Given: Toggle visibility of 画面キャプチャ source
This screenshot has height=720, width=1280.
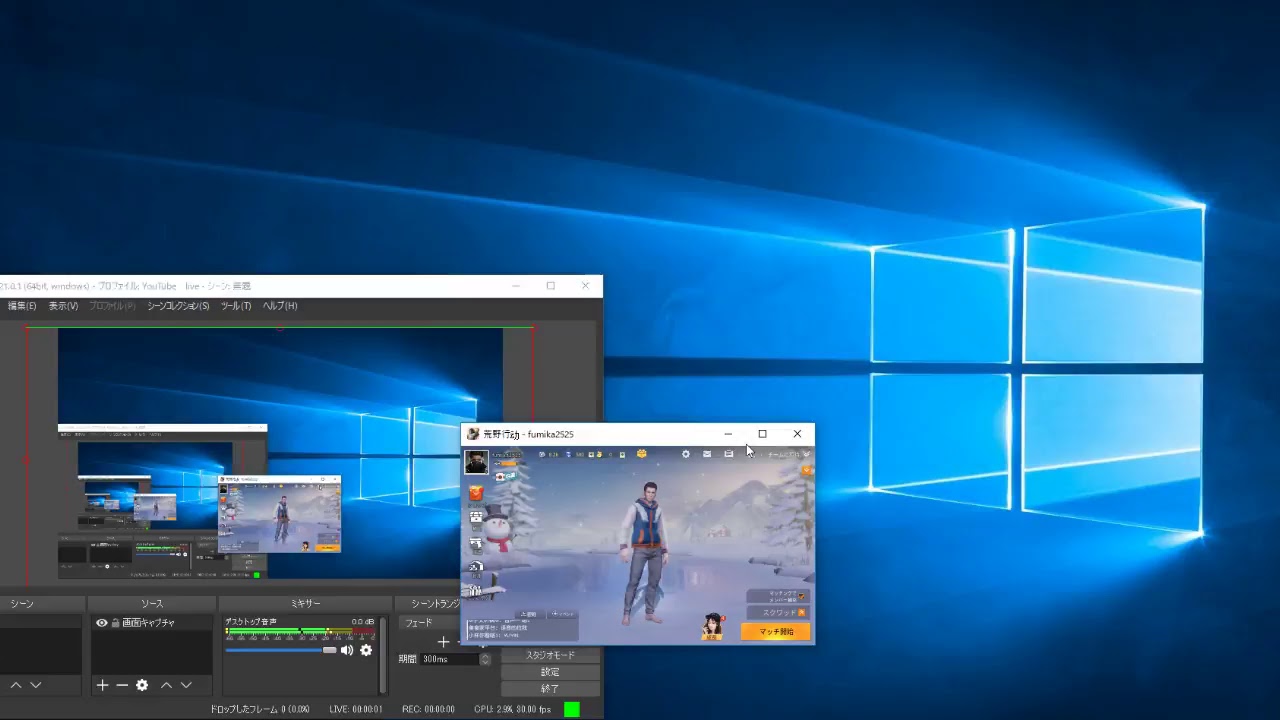Looking at the screenshot, I should tap(101, 623).
